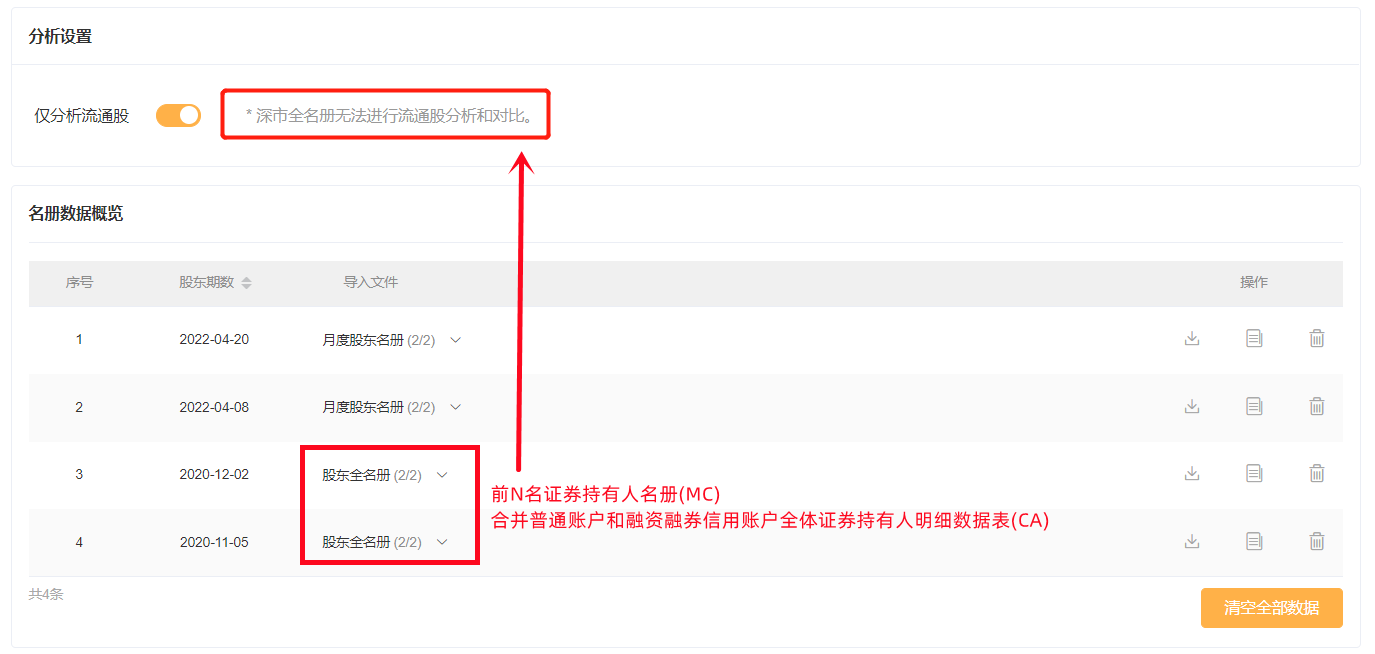This screenshot has height=654, width=1375.
Task: Click the 操作 column header
Action: [x=1254, y=283]
